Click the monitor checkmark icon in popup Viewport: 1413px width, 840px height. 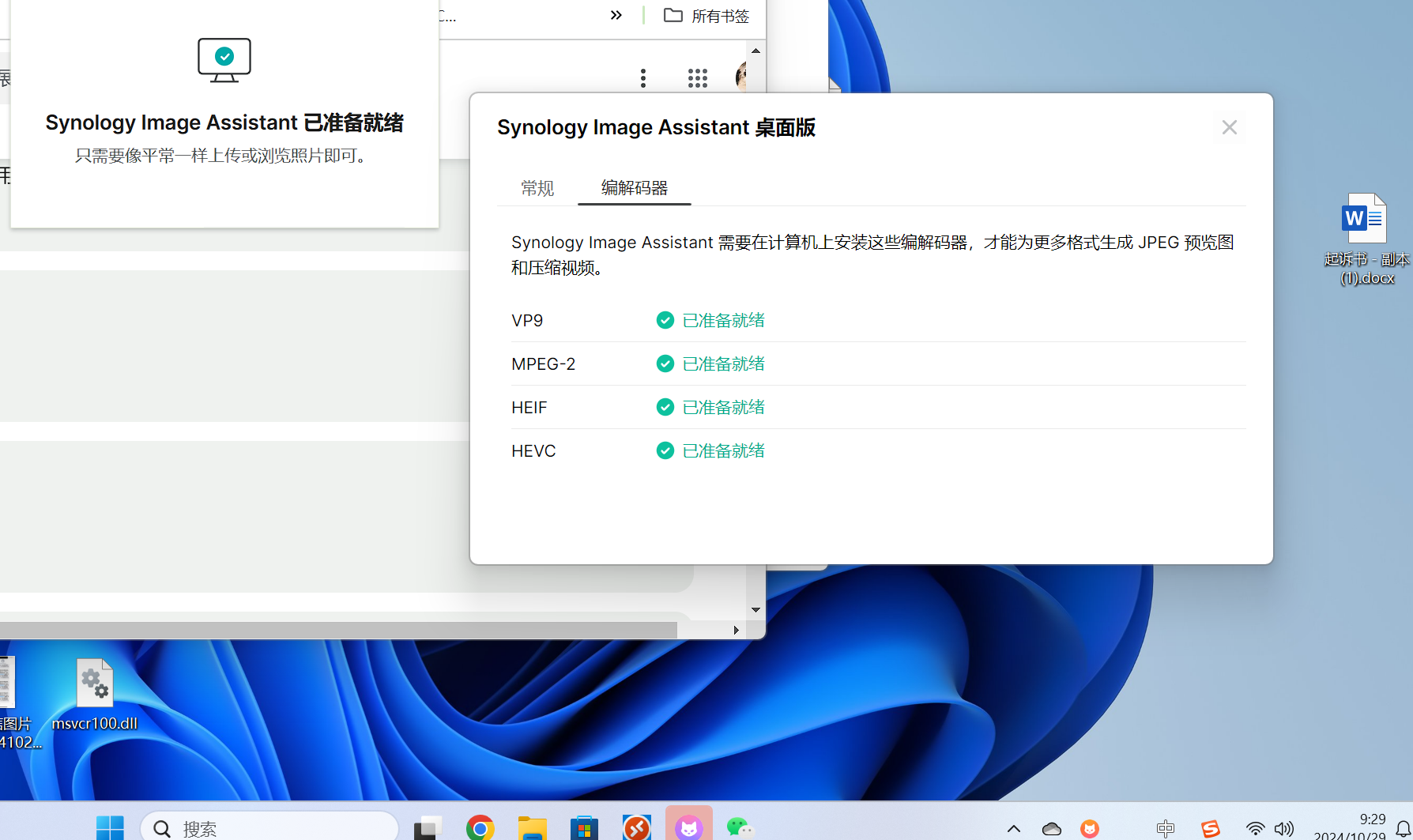click(224, 60)
